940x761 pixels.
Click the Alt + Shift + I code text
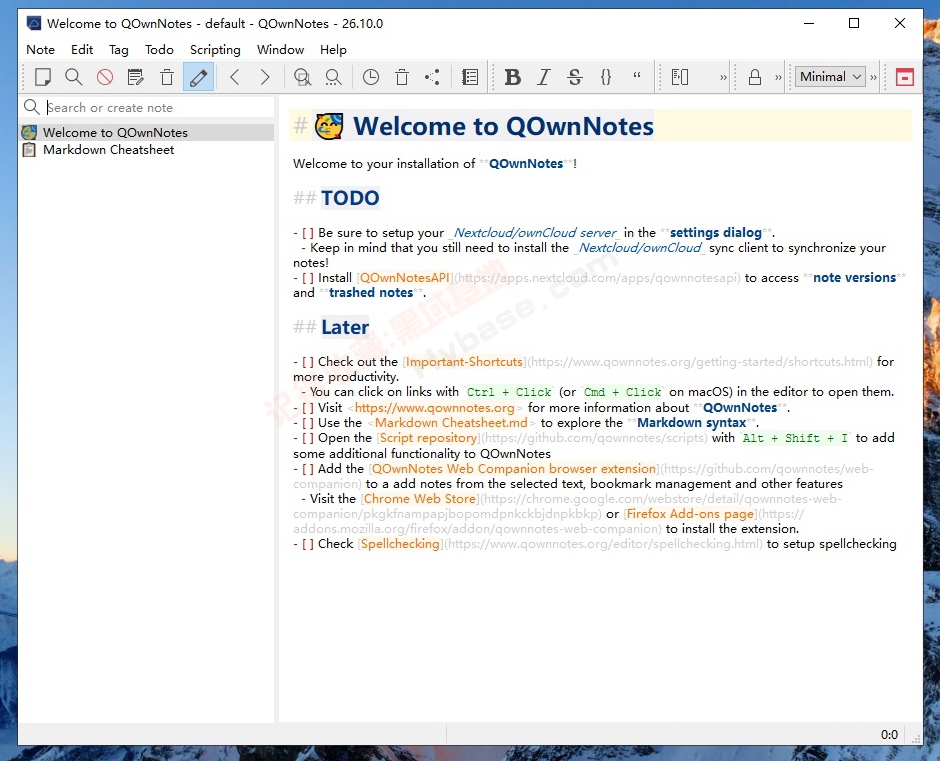[795, 438]
